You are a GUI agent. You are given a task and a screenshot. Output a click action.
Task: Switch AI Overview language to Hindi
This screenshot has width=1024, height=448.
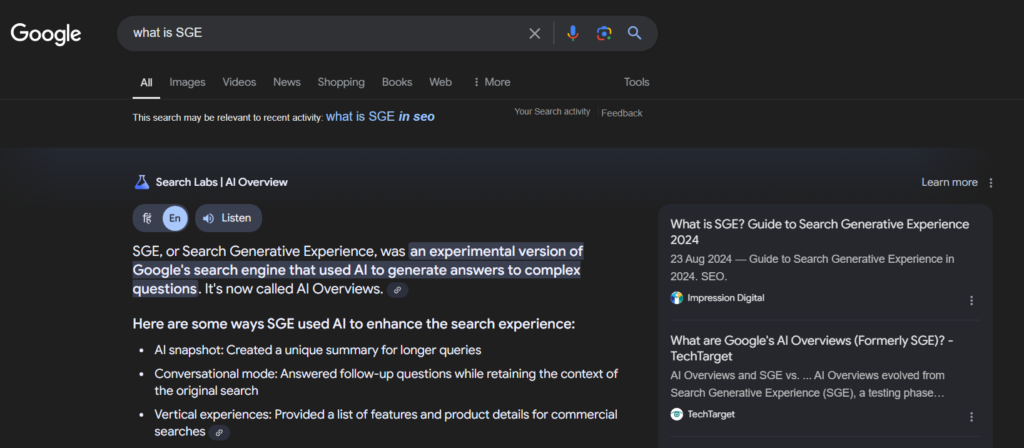point(147,218)
